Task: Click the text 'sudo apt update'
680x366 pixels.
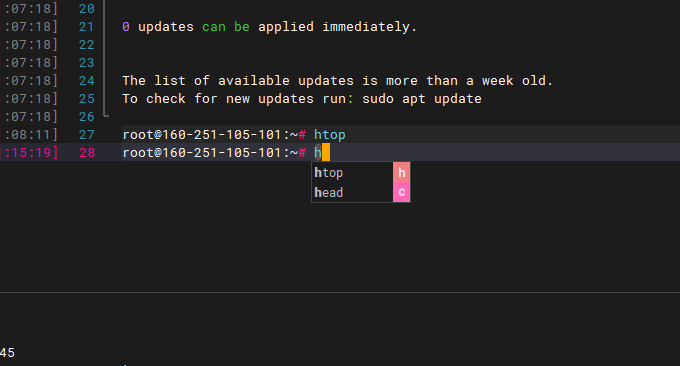Action: click(x=422, y=99)
